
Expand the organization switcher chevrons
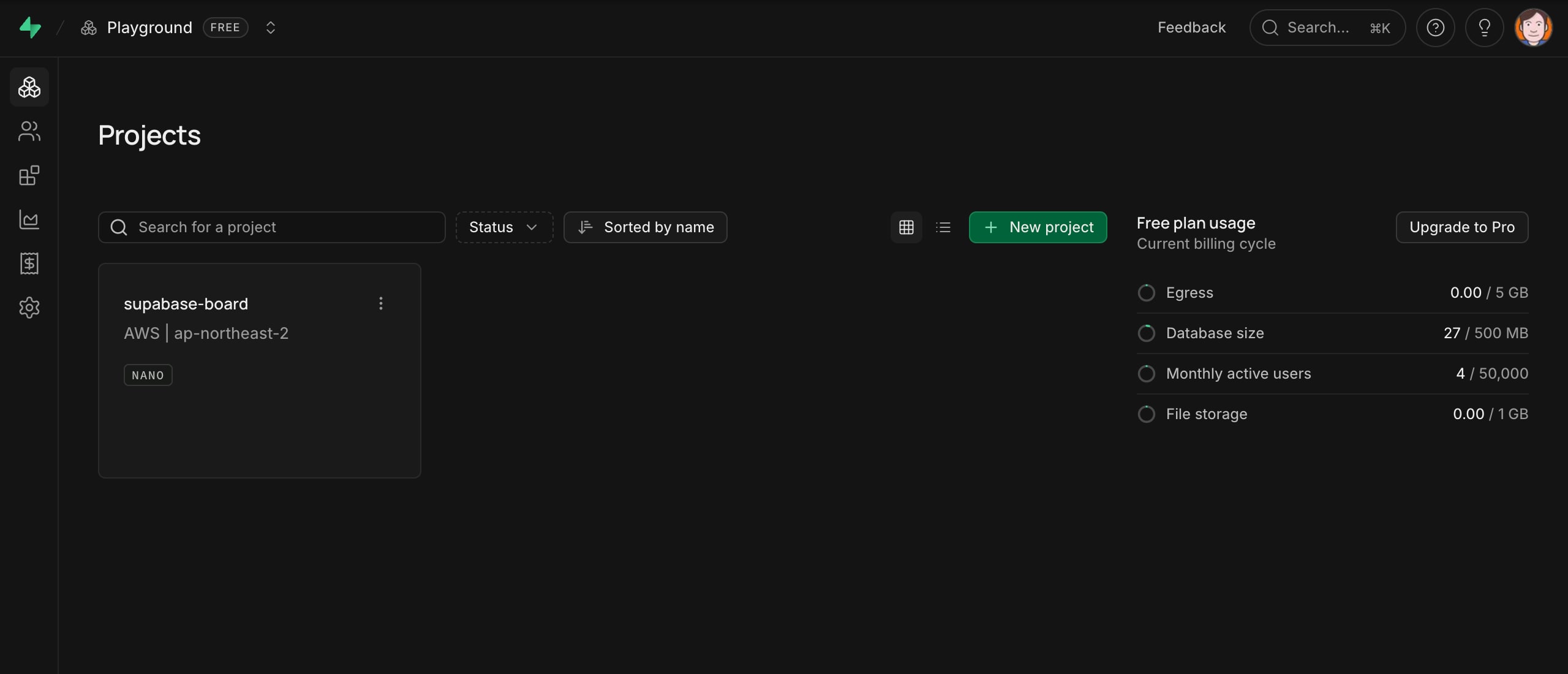[270, 28]
